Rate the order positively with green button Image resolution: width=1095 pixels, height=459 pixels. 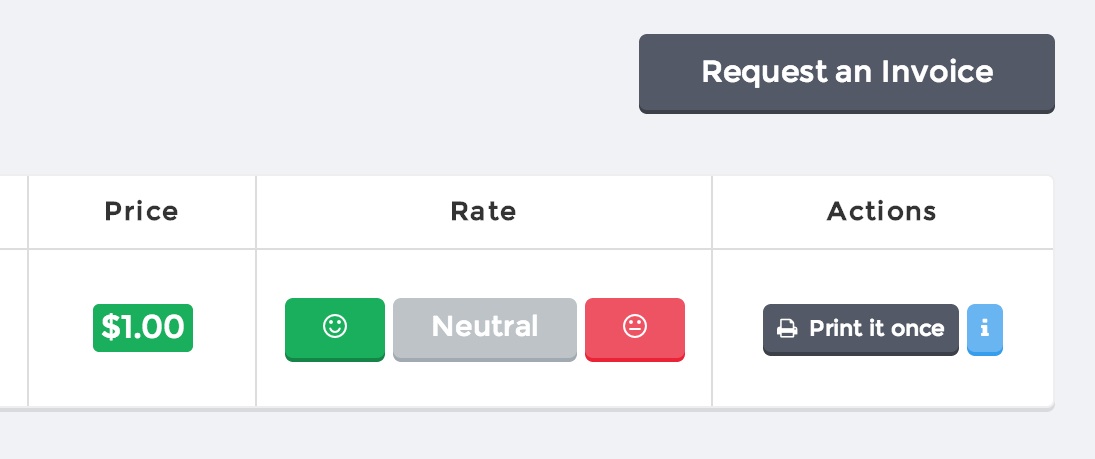(x=335, y=328)
